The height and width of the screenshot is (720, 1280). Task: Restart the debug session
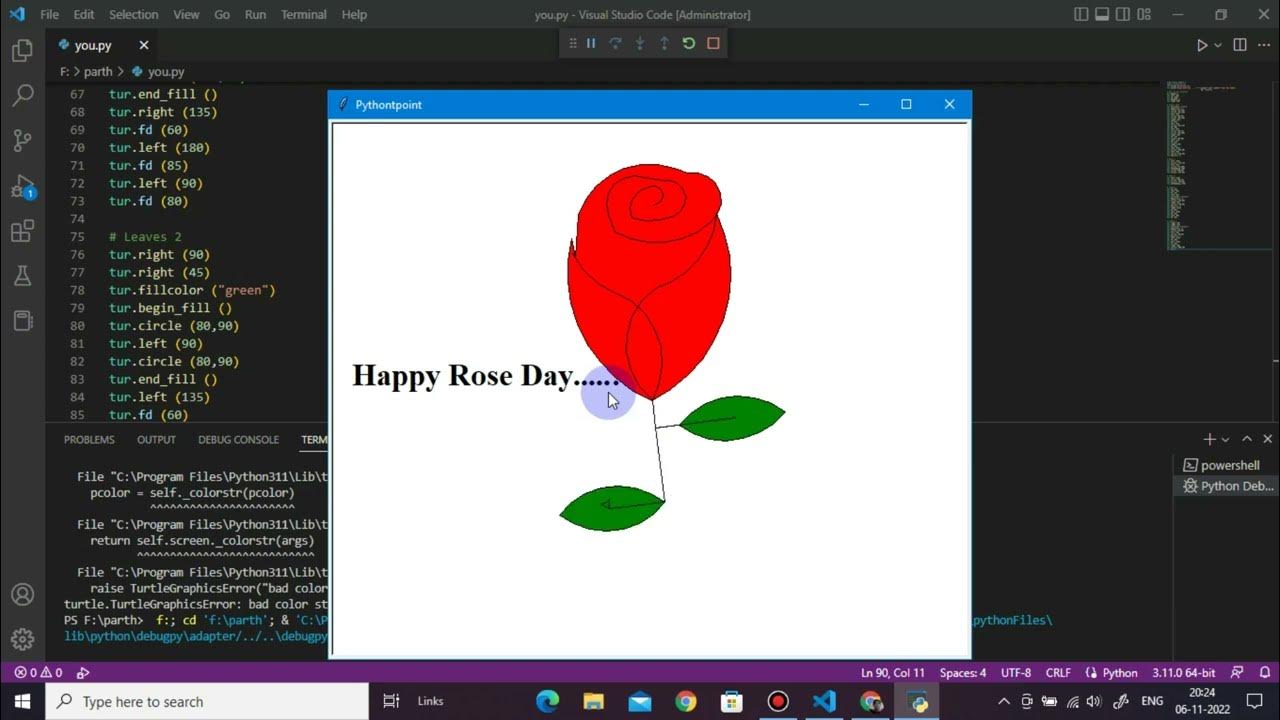coord(689,44)
